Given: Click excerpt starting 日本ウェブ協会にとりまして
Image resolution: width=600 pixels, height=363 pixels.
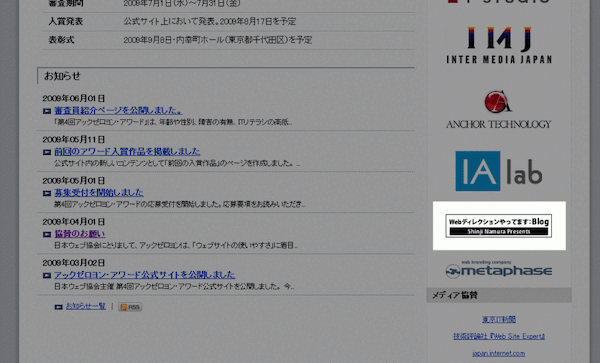Looking at the screenshot, I should point(176,245).
